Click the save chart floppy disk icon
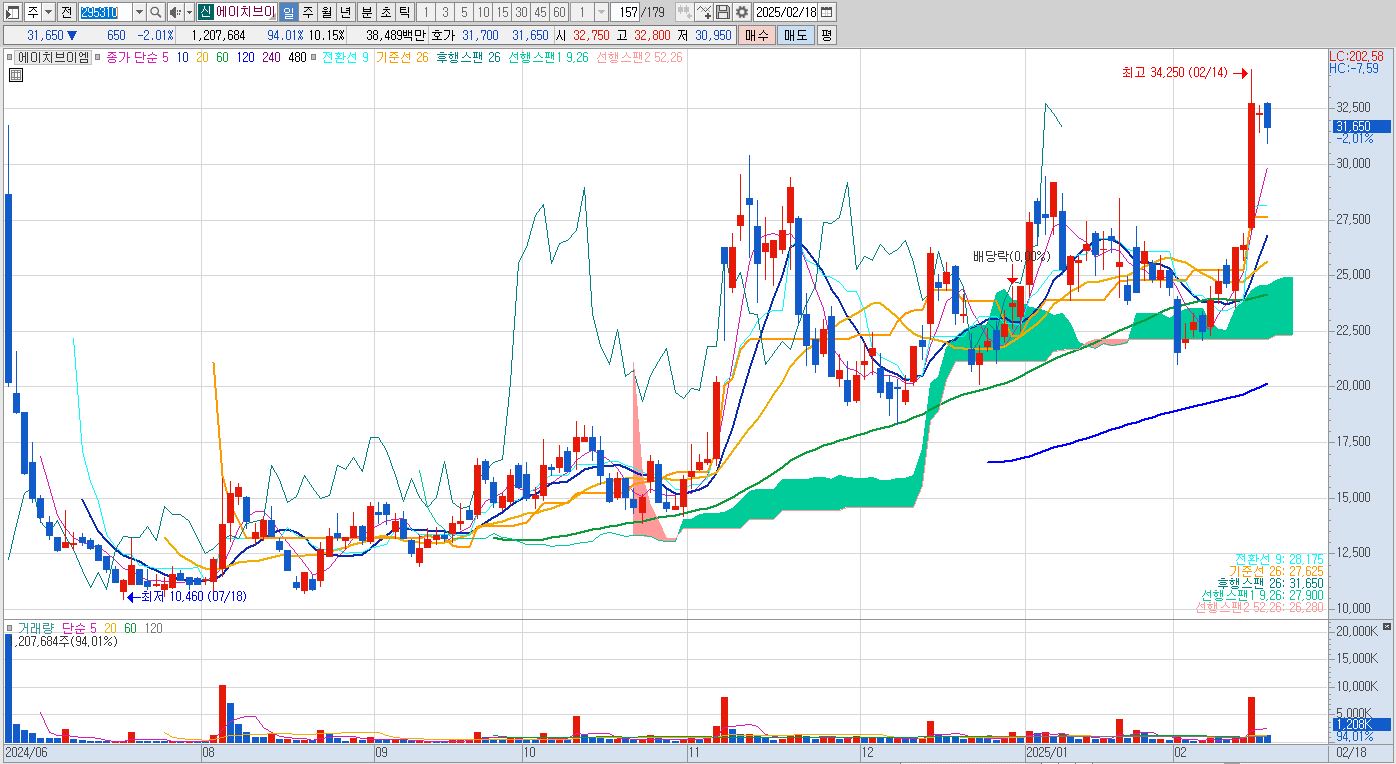The width and height of the screenshot is (1396, 764). pos(723,12)
